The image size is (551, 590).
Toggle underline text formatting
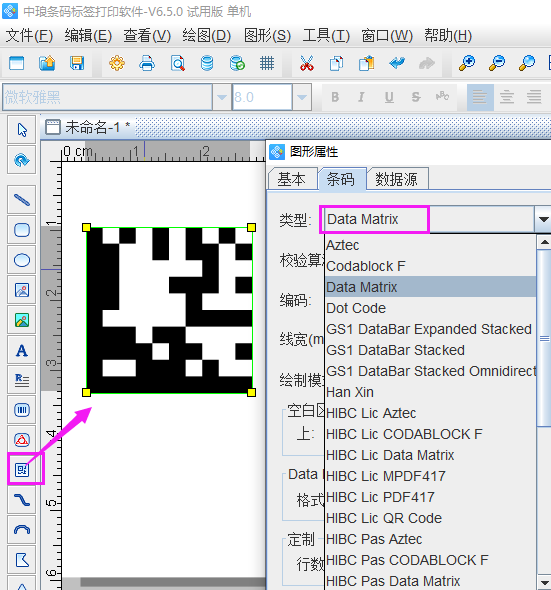click(389, 97)
